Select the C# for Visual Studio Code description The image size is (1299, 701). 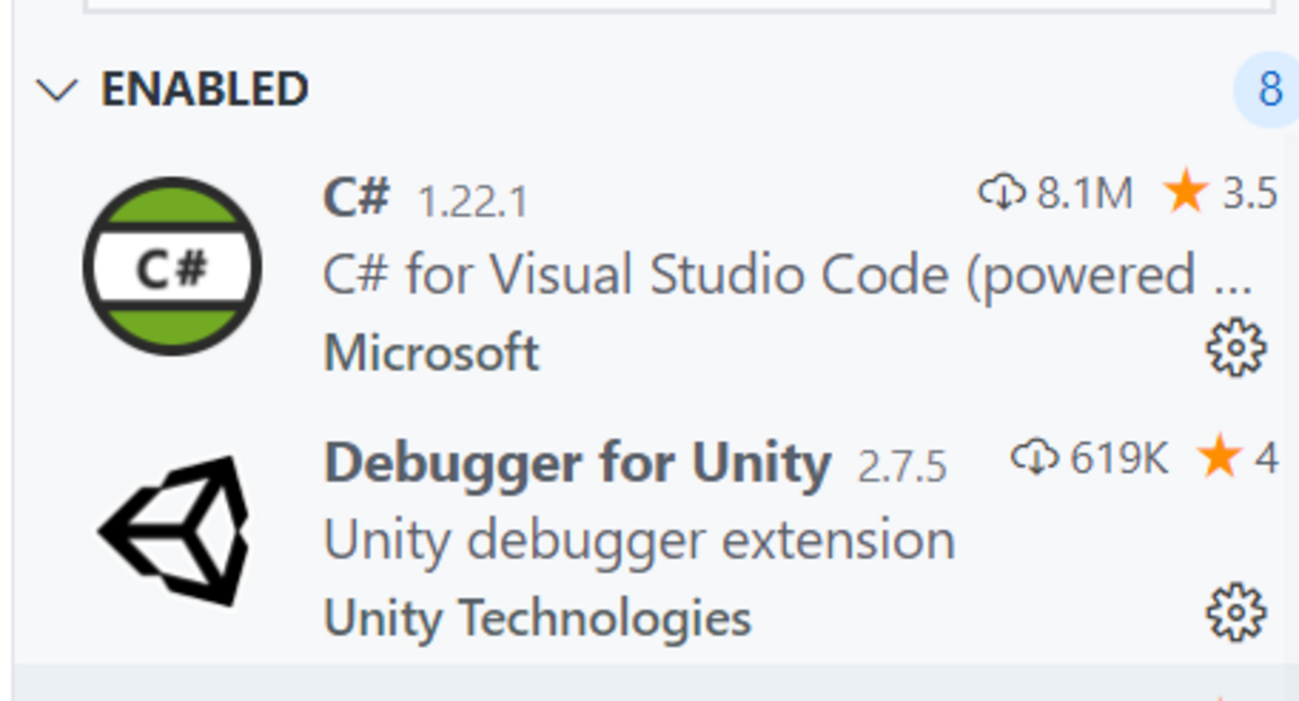click(787, 275)
